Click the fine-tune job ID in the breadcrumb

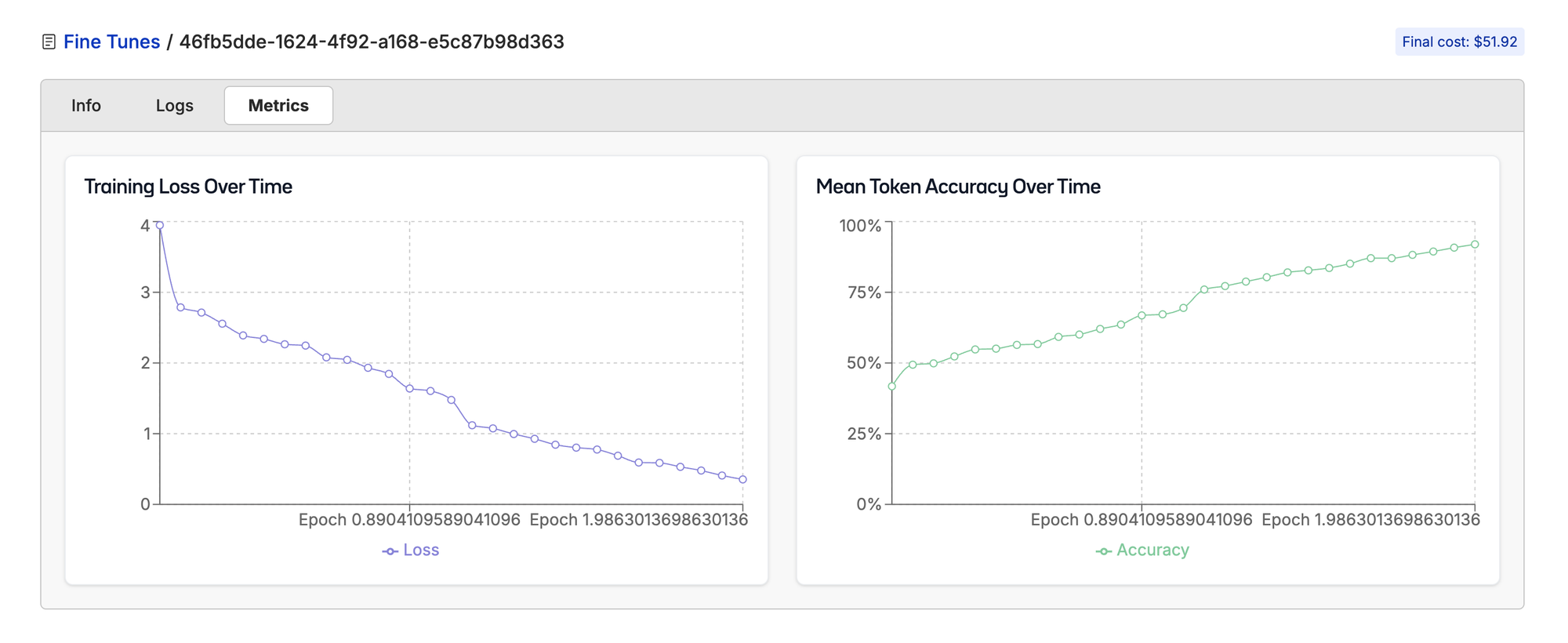click(372, 42)
